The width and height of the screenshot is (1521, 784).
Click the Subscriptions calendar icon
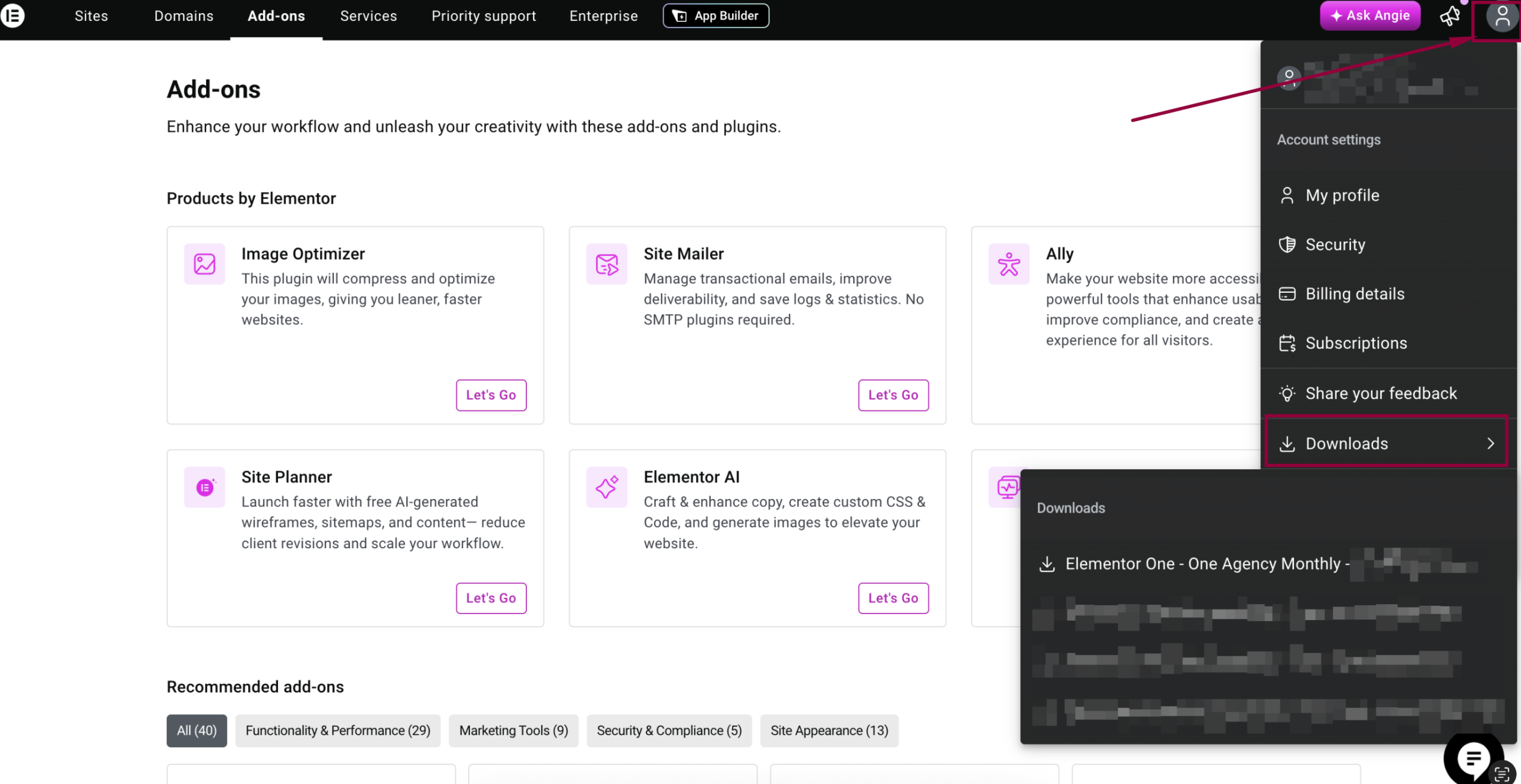(1287, 343)
